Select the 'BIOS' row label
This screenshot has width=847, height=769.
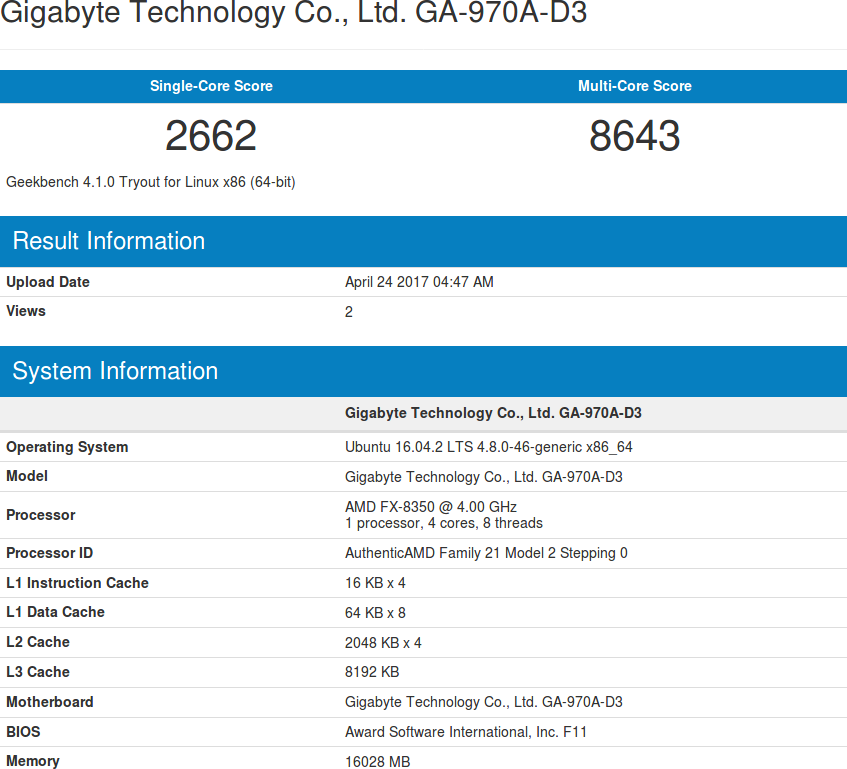[x=23, y=732]
